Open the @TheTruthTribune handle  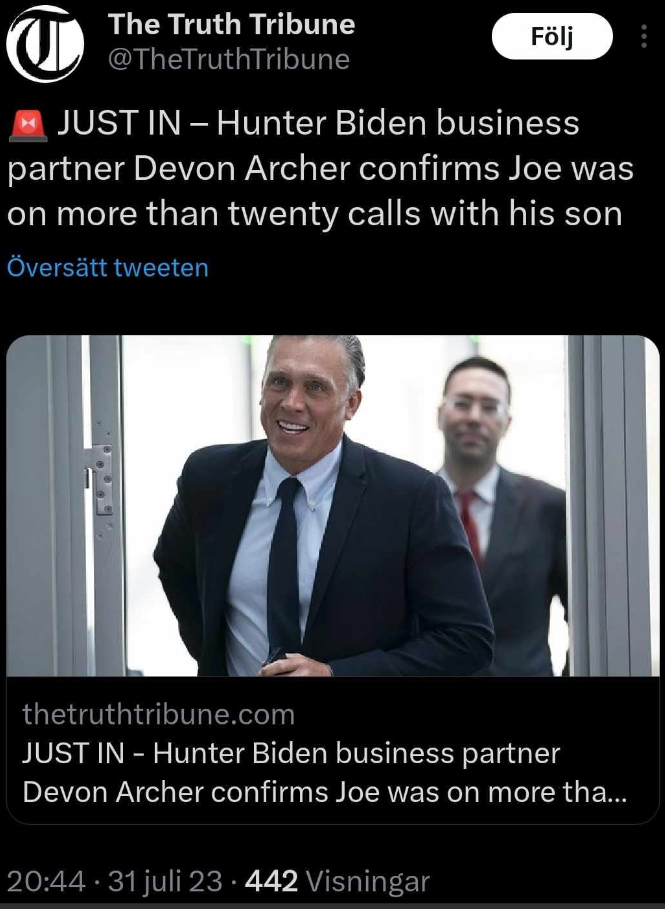coord(228,60)
